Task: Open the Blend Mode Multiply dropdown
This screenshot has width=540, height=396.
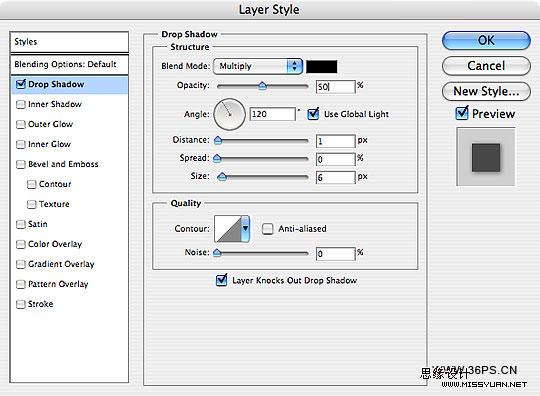Action: [258, 66]
